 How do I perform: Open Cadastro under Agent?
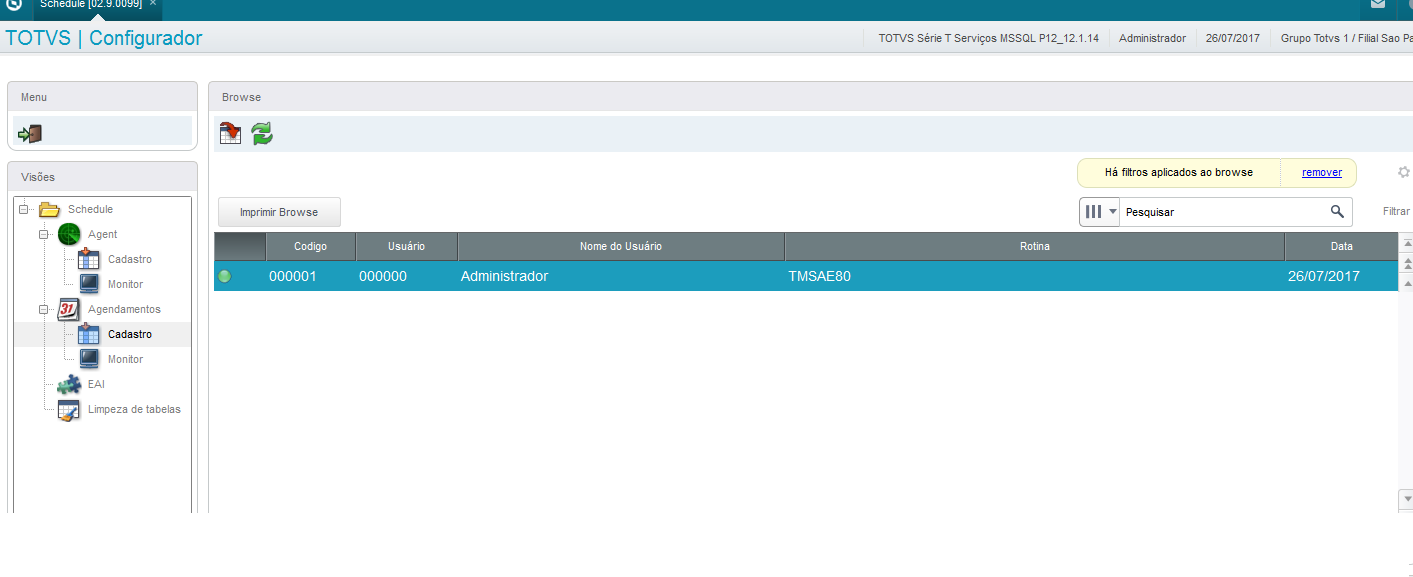pyautogui.click(x=130, y=259)
